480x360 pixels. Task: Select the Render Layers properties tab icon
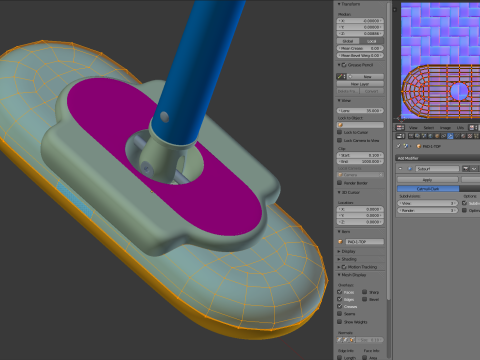click(417, 136)
